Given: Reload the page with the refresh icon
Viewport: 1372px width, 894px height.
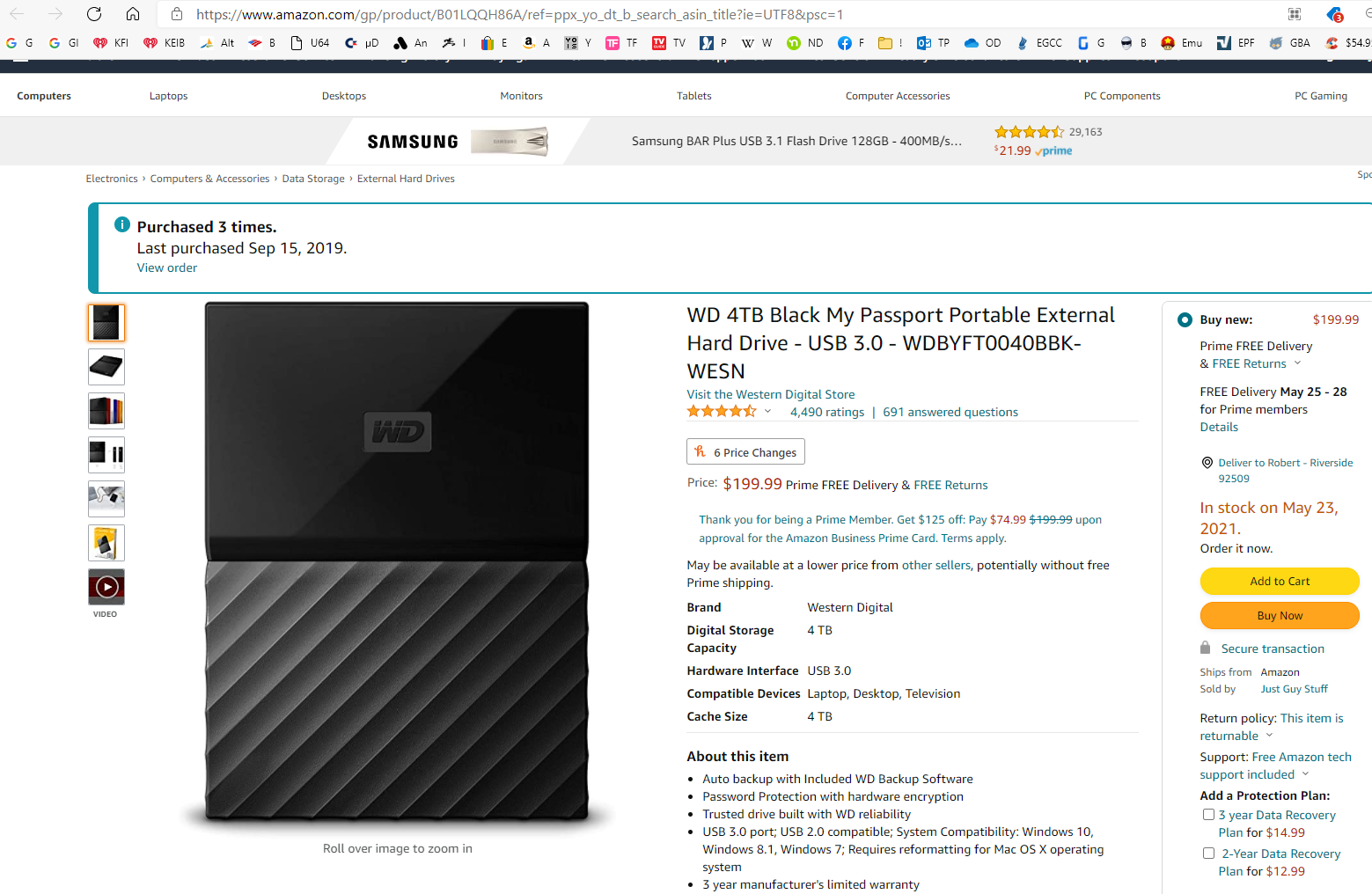Looking at the screenshot, I should coord(94,14).
